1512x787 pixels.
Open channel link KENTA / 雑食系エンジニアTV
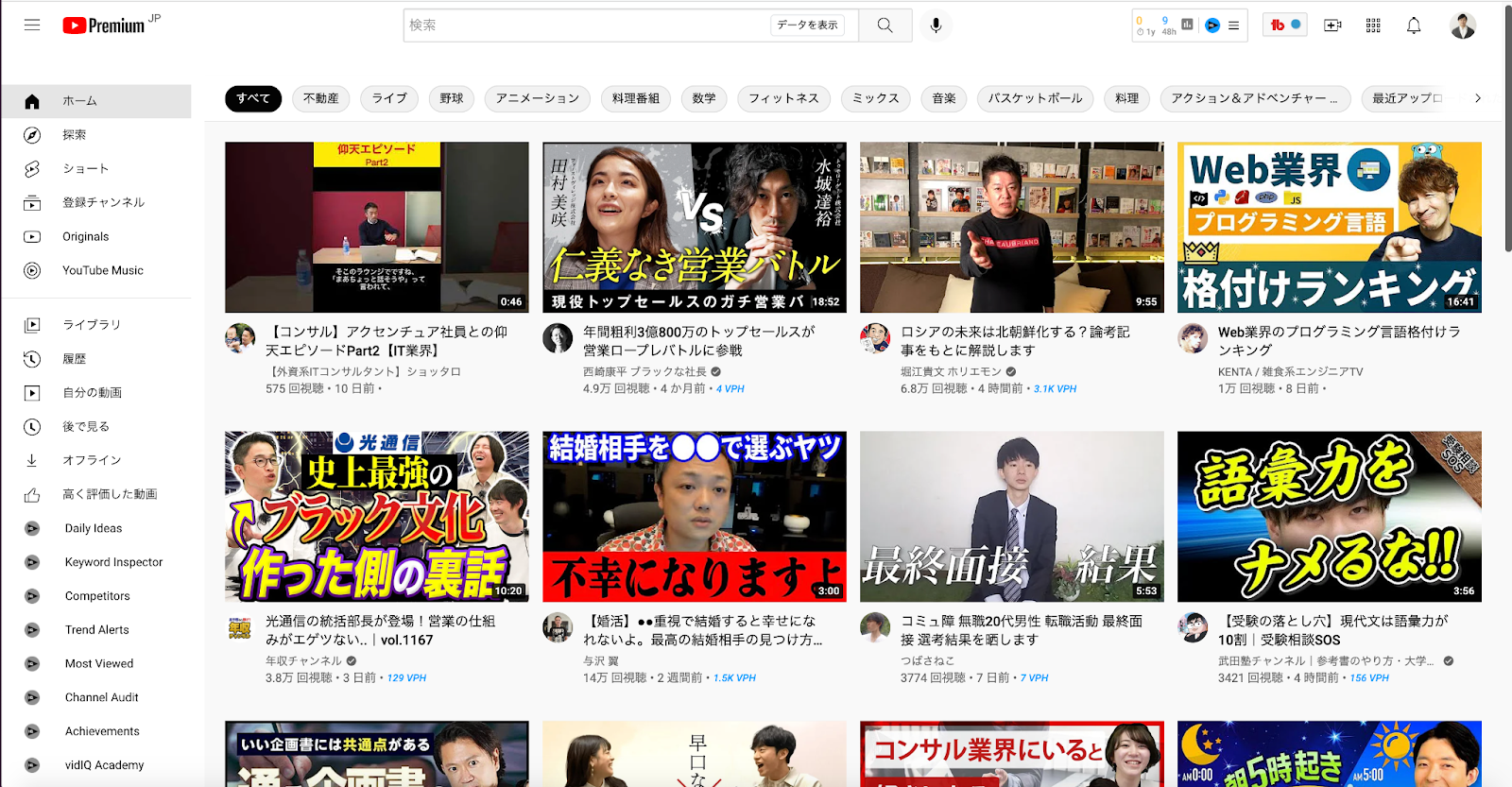(x=1290, y=372)
